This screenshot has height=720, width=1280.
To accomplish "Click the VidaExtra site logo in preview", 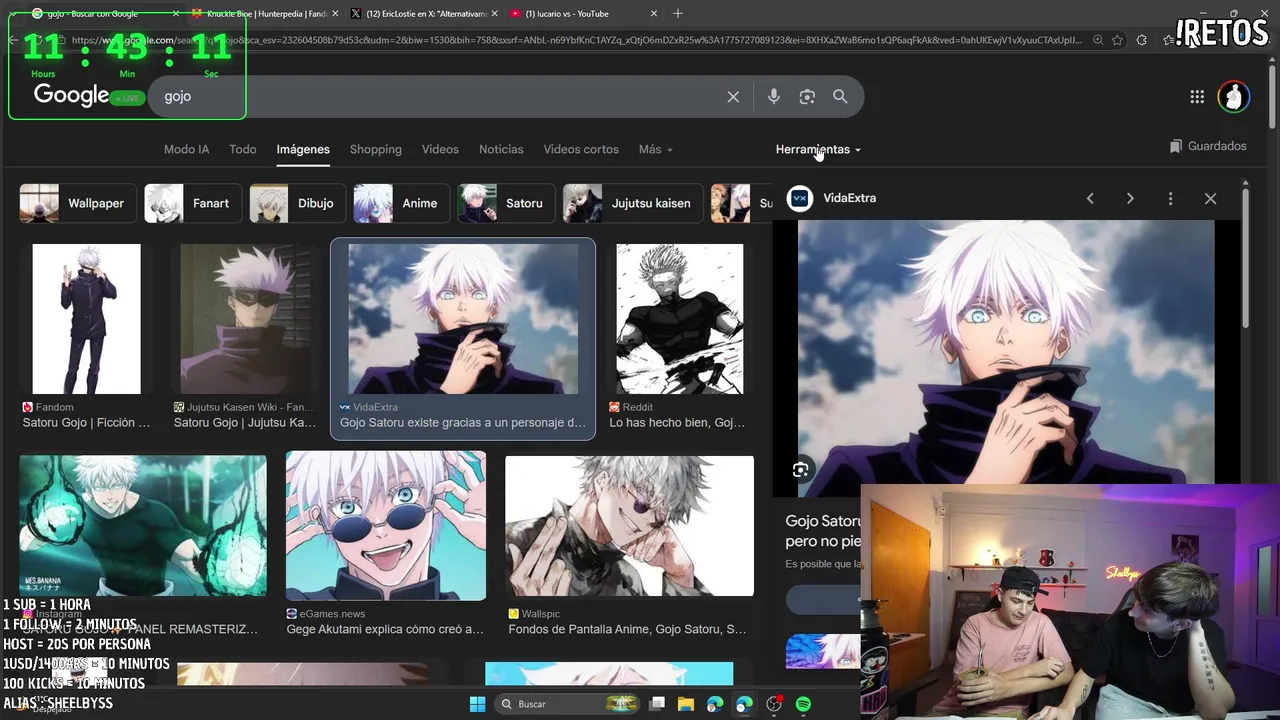I will (800, 198).
